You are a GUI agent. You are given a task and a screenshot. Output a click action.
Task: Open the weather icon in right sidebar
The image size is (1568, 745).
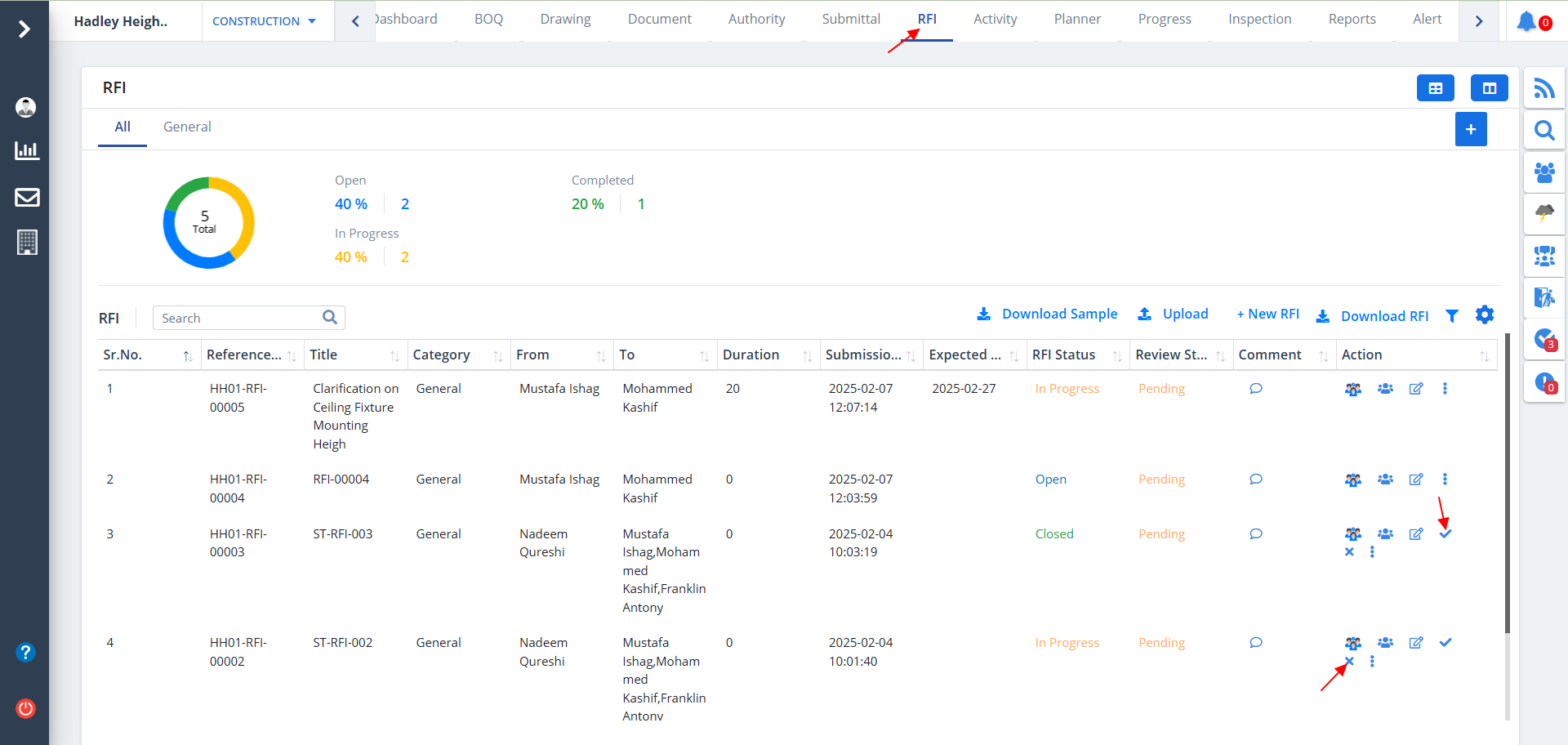pyautogui.click(x=1543, y=214)
